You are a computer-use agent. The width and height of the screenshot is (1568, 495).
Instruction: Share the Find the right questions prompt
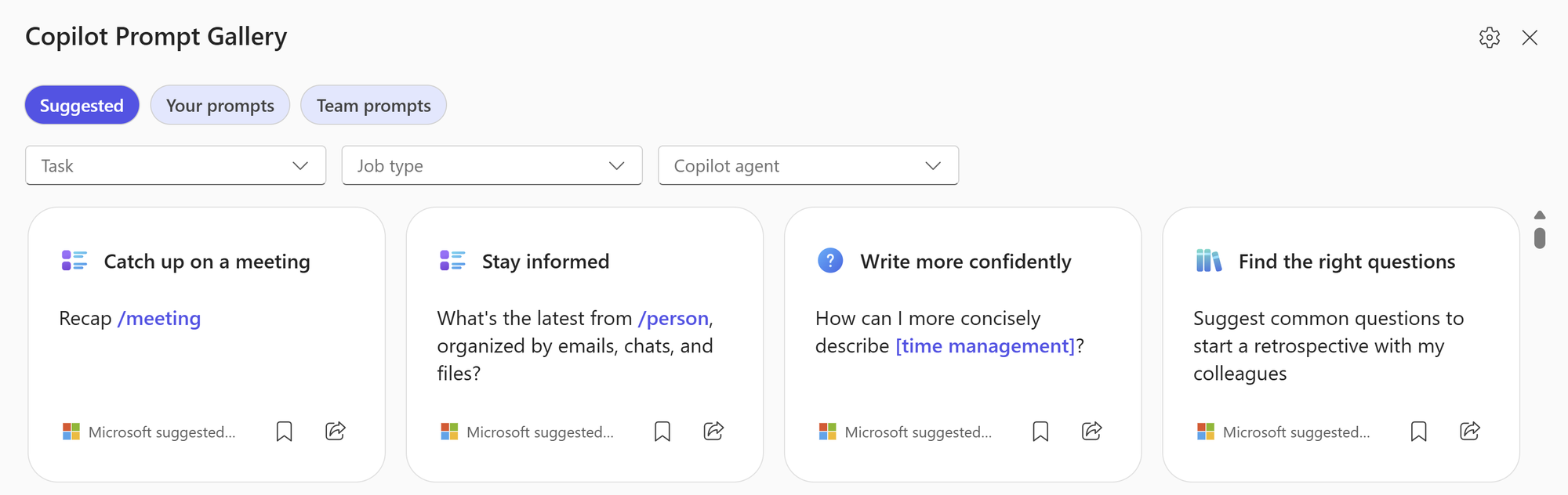[x=1470, y=431]
